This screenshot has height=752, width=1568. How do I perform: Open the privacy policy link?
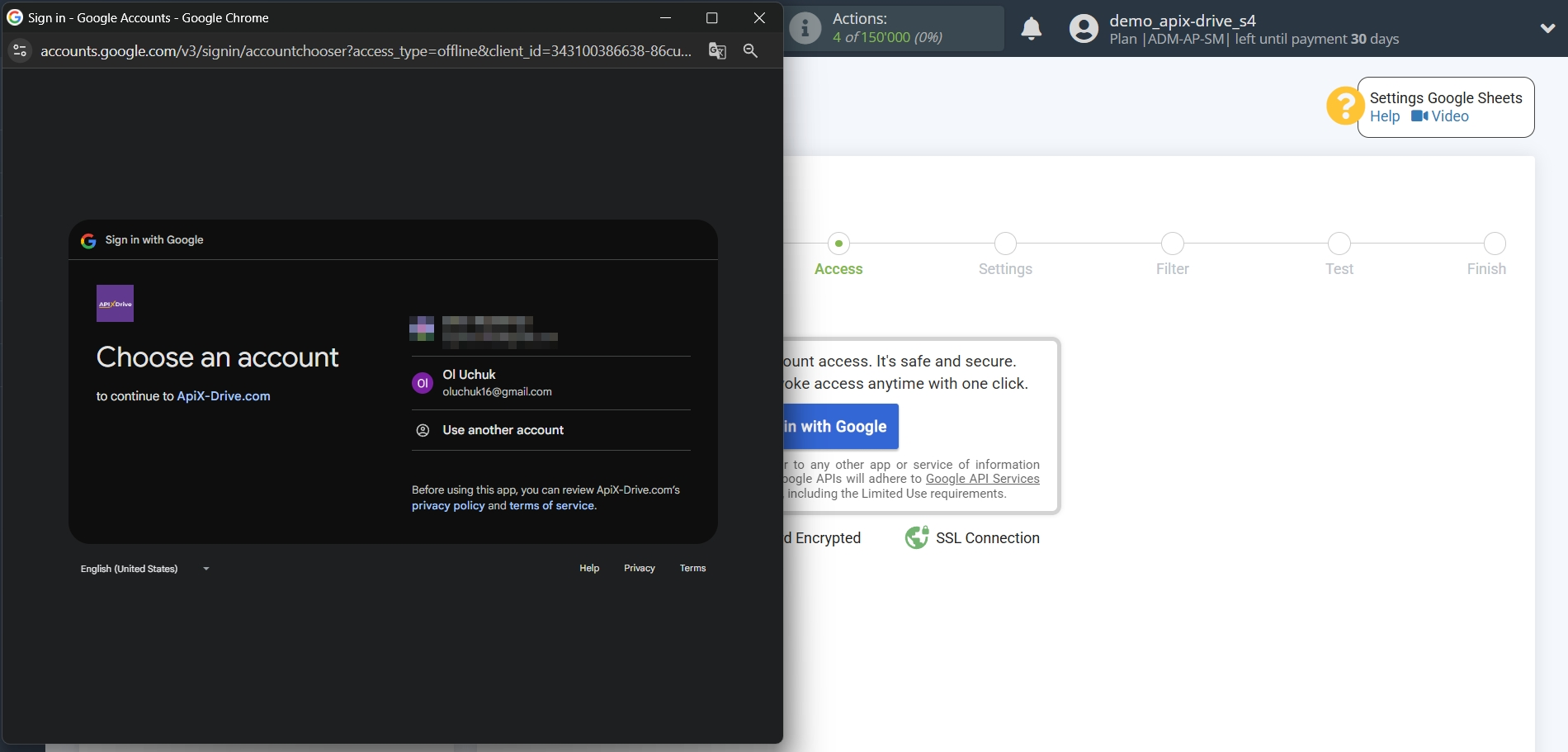pos(447,505)
